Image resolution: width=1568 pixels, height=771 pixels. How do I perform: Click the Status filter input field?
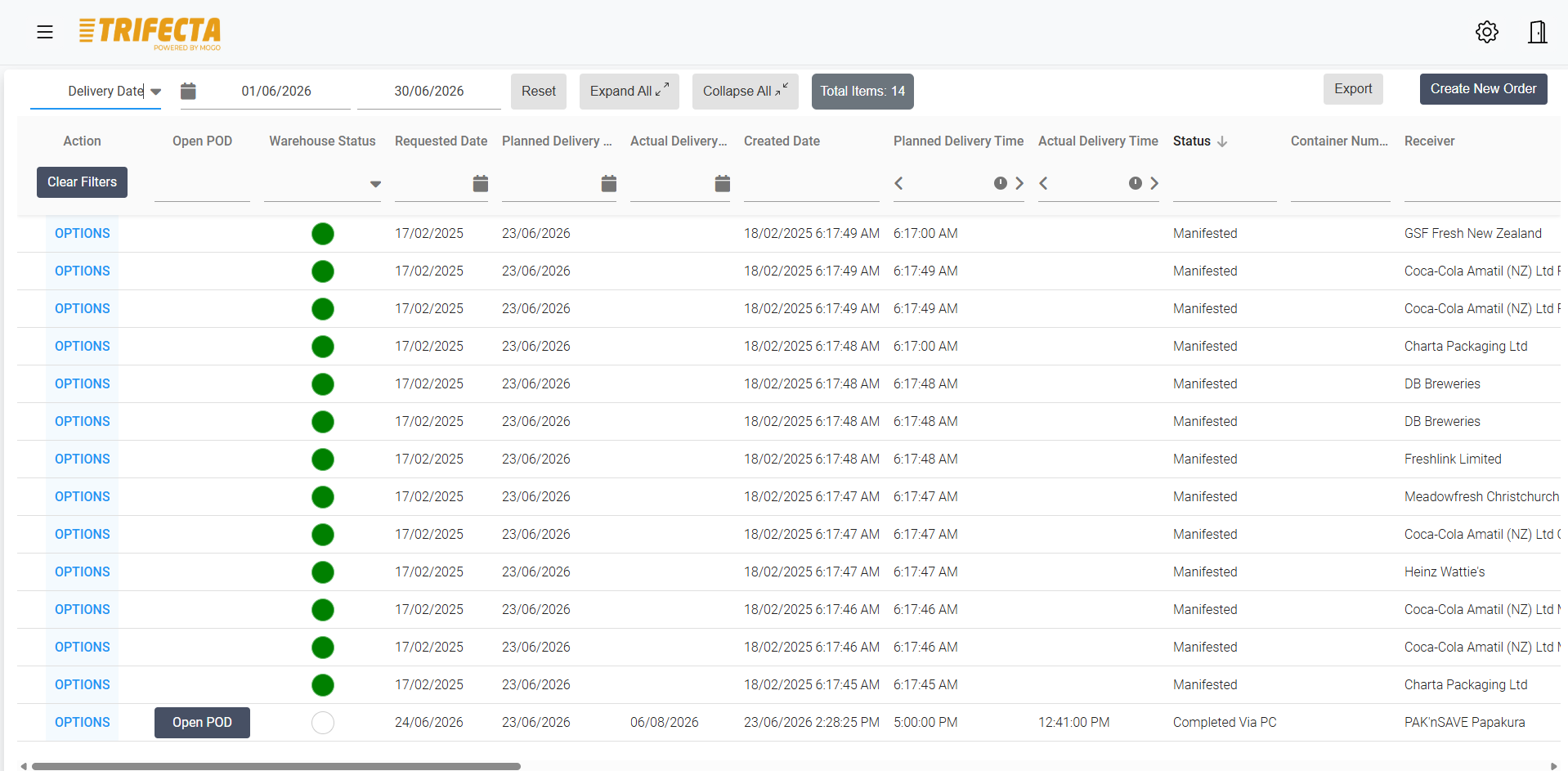[1225, 184]
